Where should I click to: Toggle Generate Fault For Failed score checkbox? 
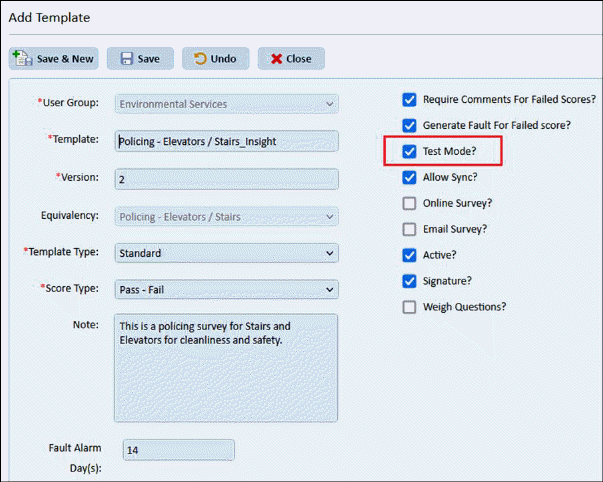pos(409,125)
